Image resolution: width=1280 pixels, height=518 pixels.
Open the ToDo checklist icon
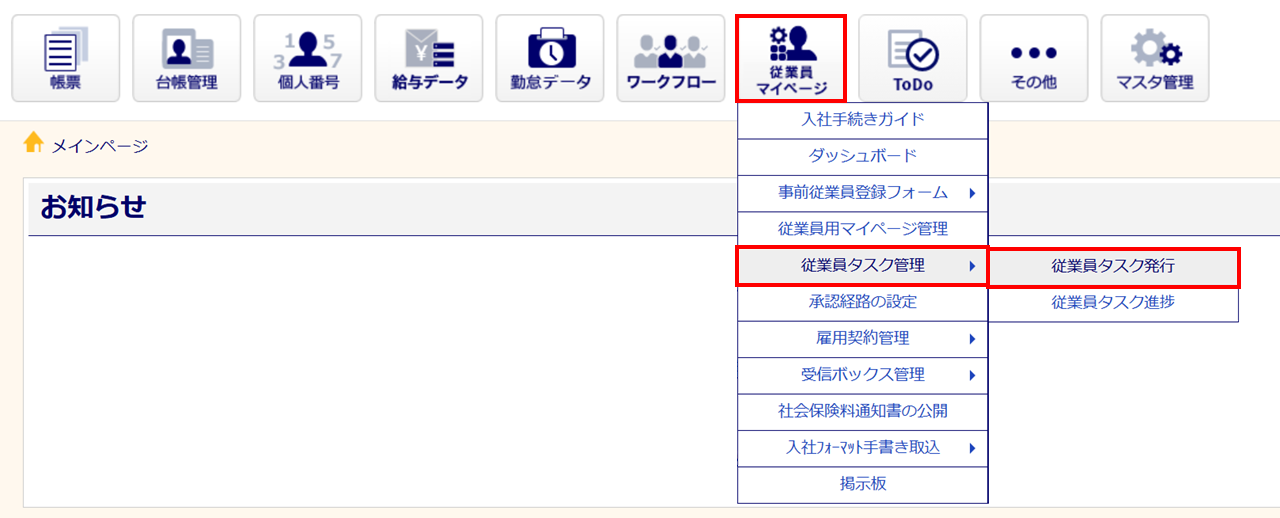click(x=913, y=59)
